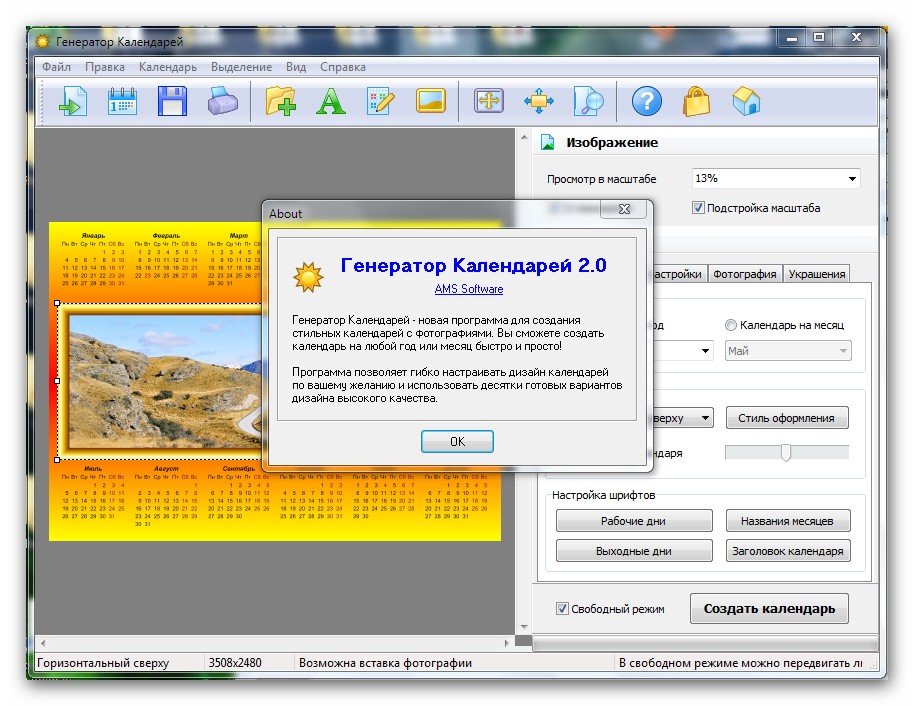Click the magnifier preview icon
Image resolution: width=914 pixels, height=706 pixels.
[588, 101]
